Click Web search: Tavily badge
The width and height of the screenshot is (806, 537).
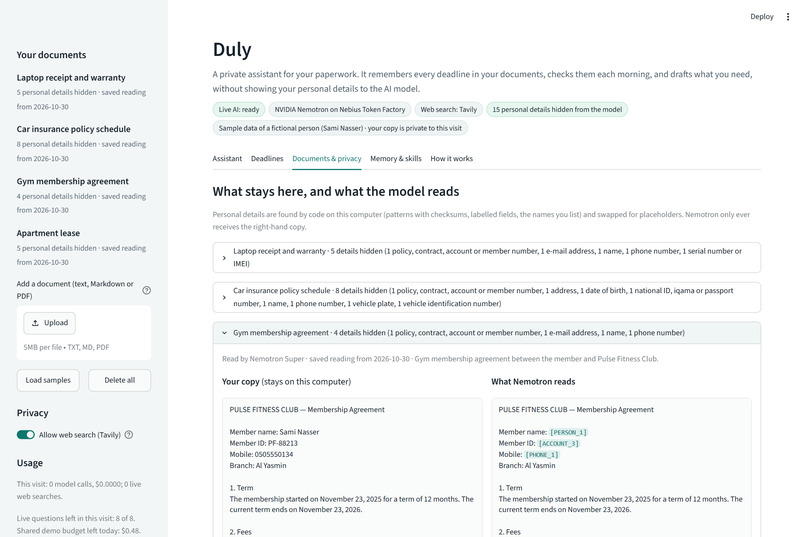coord(448,109)
